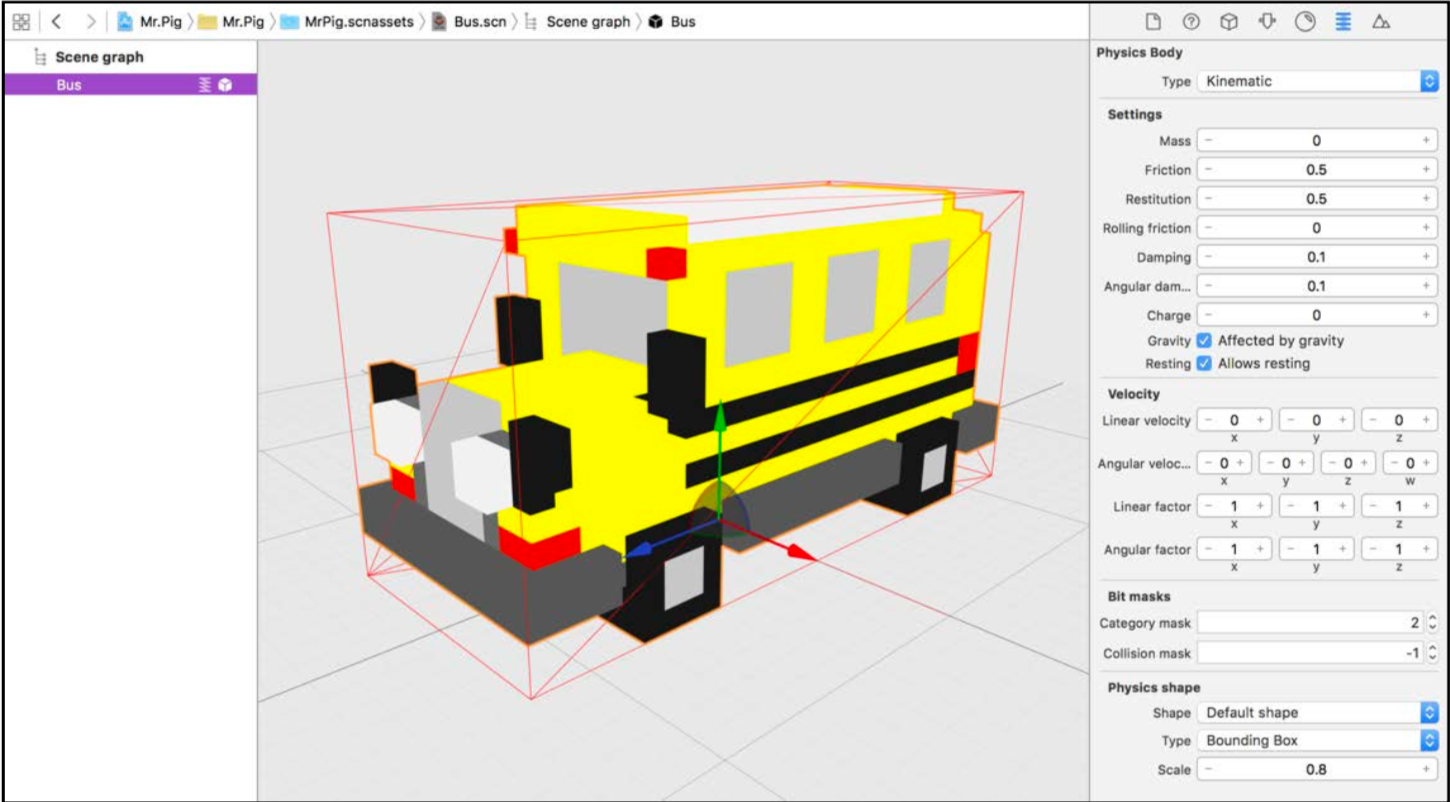Open the Bounding Box type dropdown

click(1318, 741)
